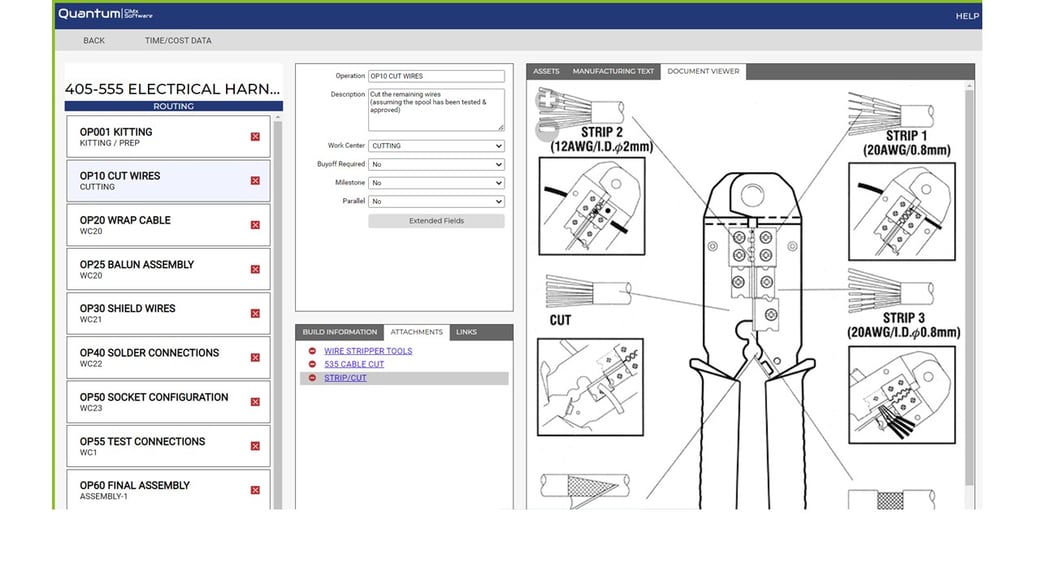Open the Milestone dropdown

(x=436, y=182)
